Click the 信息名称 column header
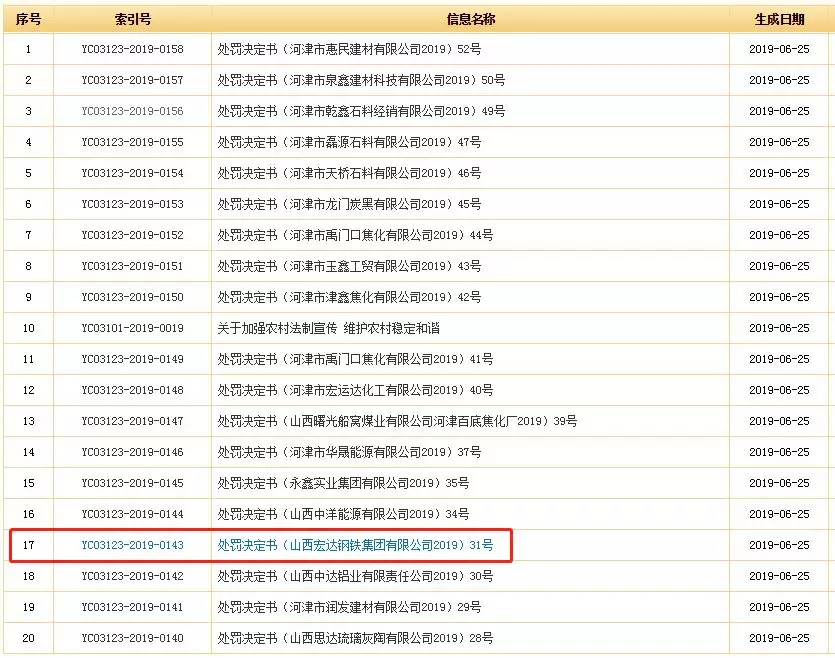This screenshot has height=658, width=835. [x=471, y=19]
